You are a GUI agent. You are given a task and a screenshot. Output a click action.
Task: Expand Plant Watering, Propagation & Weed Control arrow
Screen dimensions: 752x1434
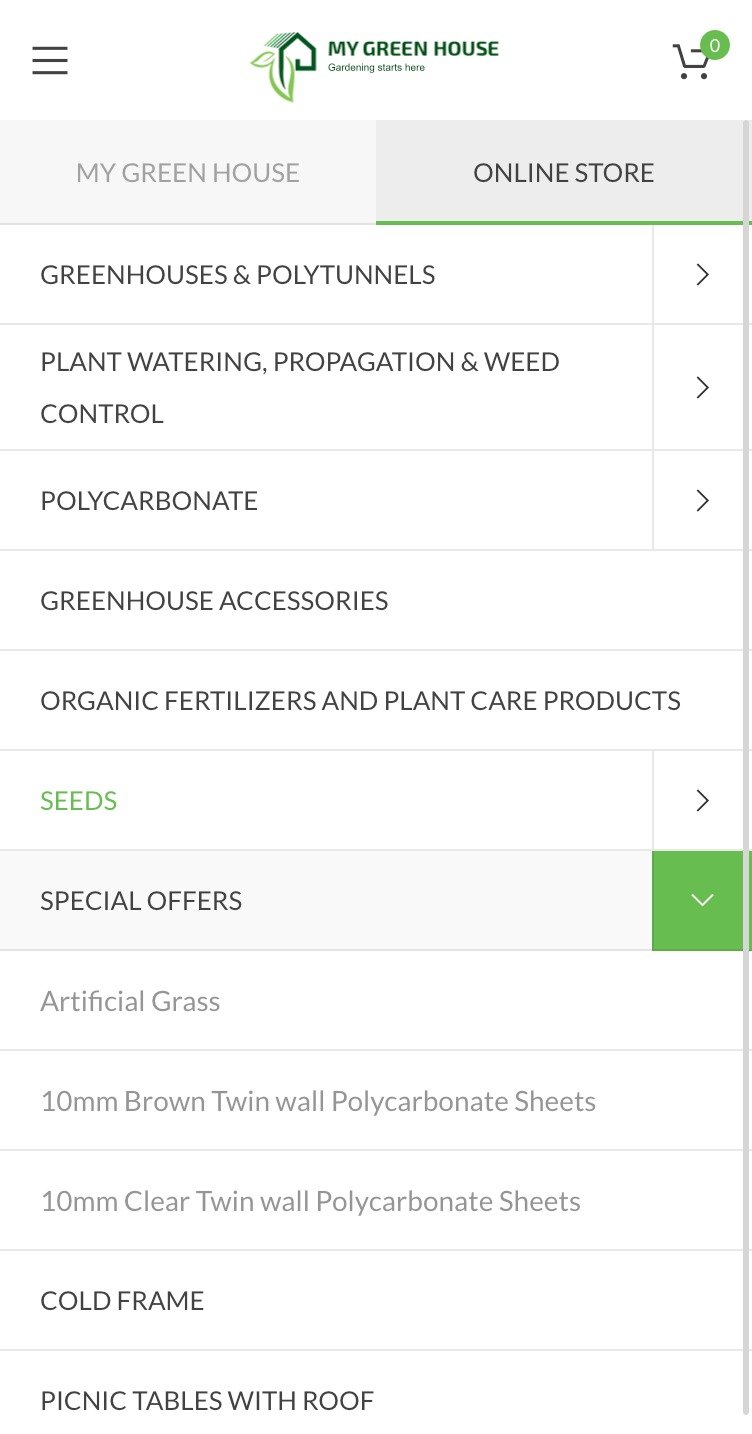[x=702, y=388]
